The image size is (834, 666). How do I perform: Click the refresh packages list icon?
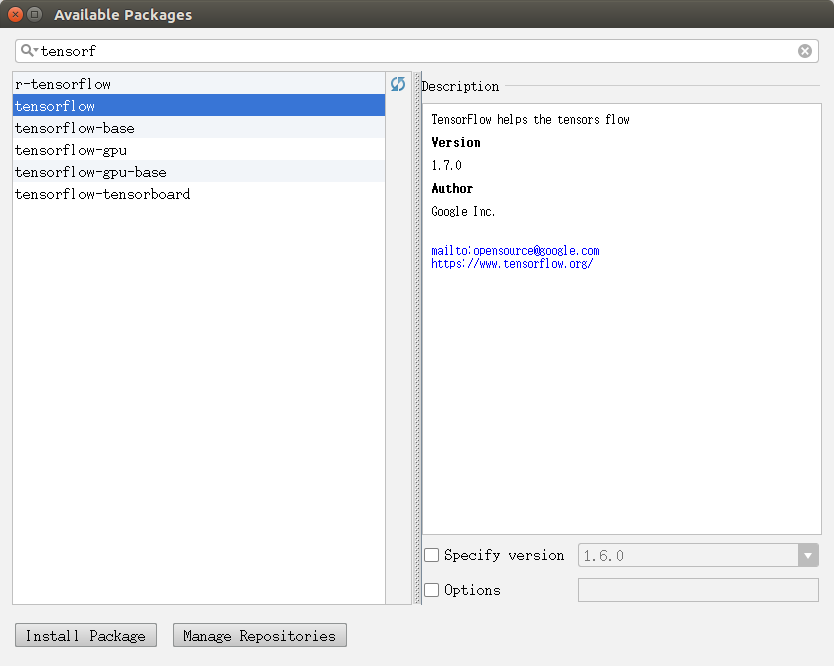pyautogui.click(x=398, y=84)
